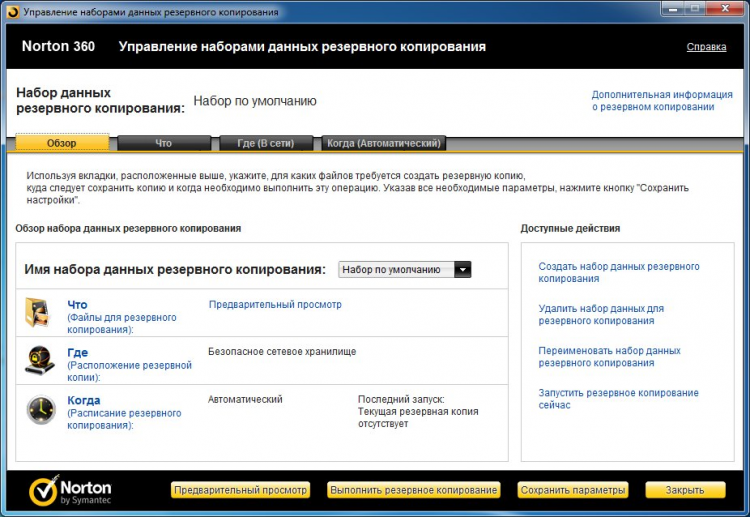
Task: Click the locked globe icon beside Где
Action: point(40,360)
